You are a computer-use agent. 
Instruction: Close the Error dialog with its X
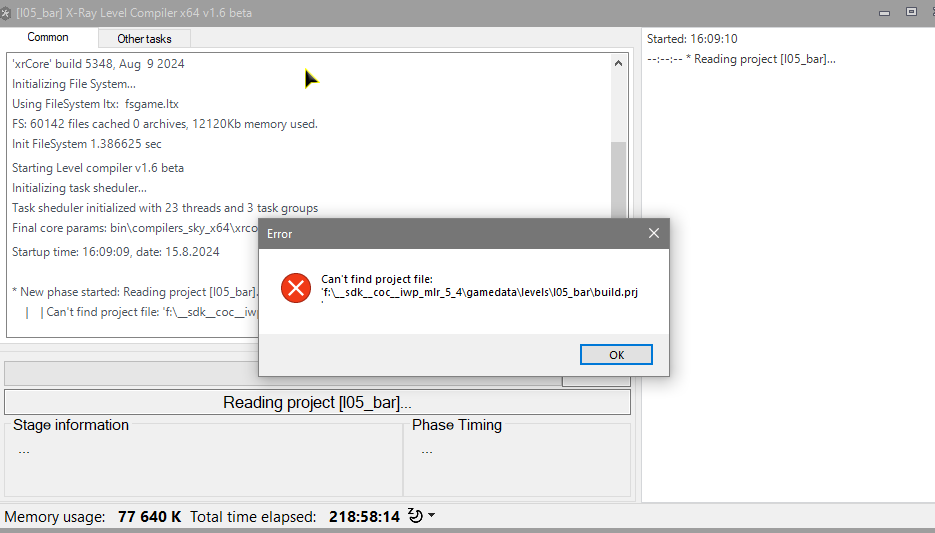(x=654, y=233)
